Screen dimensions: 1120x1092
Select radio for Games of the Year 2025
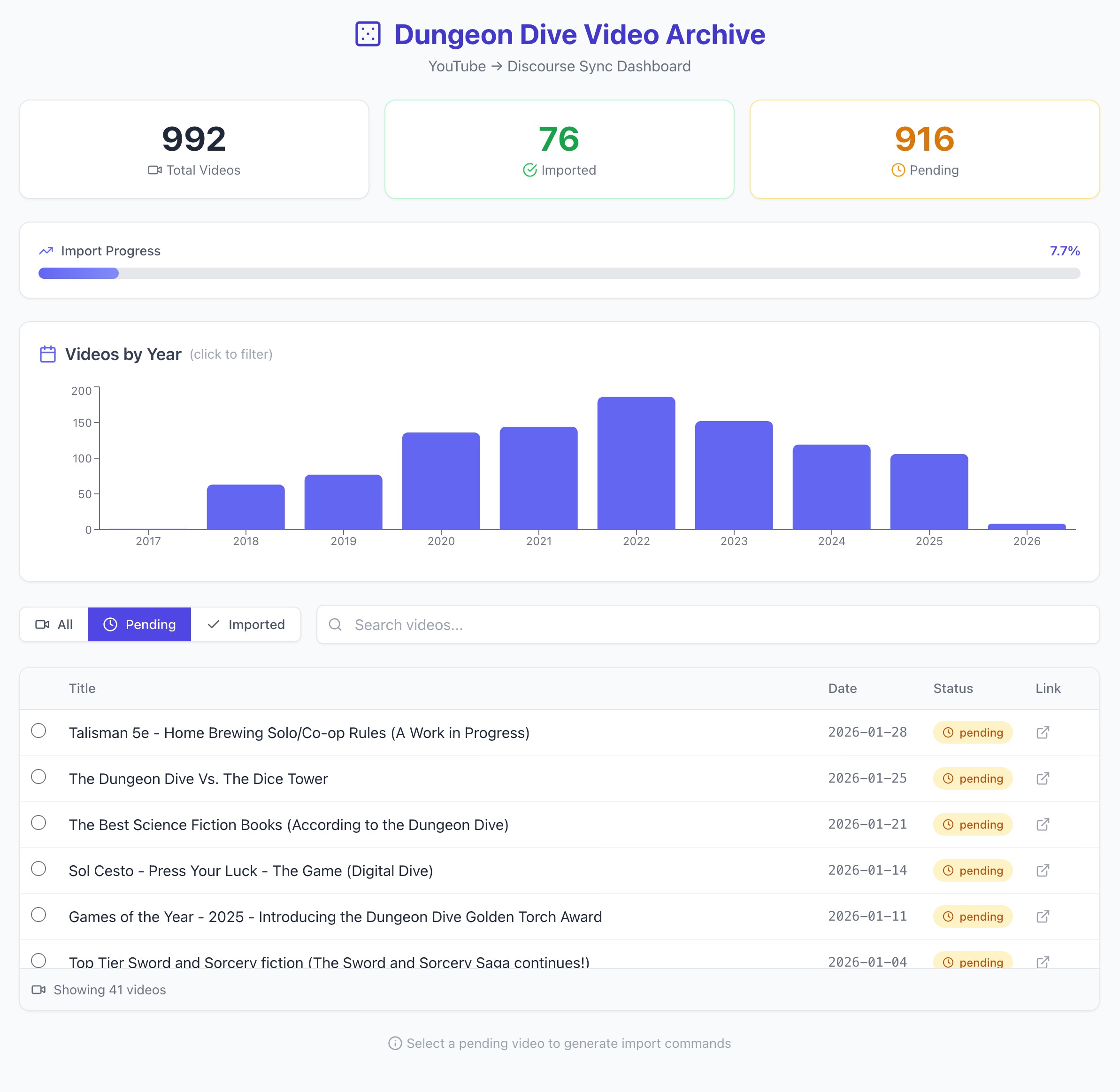(x=38, y=914)
